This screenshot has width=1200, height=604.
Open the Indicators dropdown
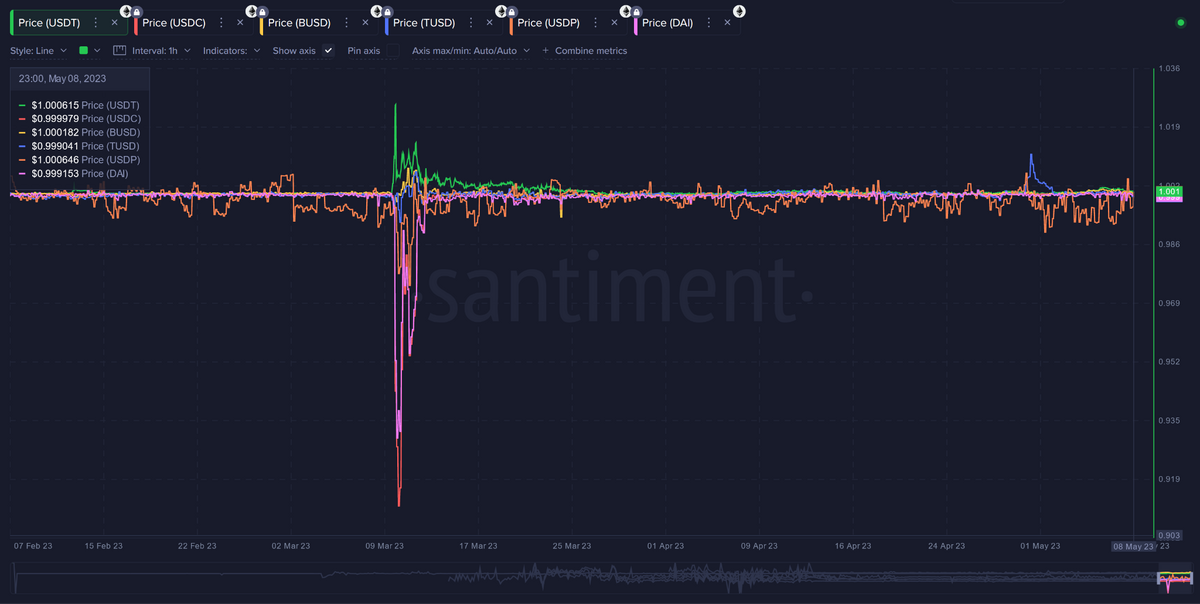pyautogui.click(x=231, y=50)
